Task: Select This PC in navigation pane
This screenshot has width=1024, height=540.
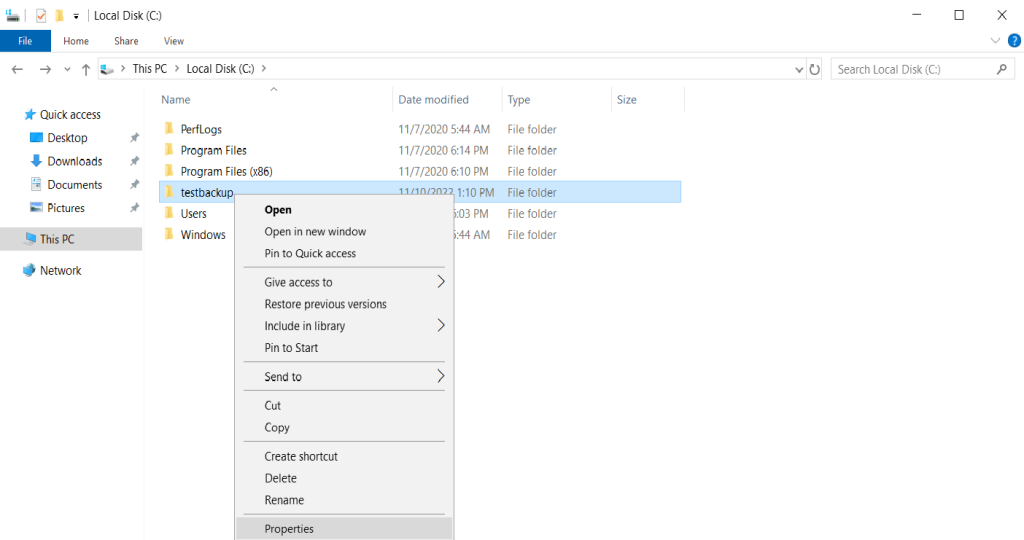Action: 57,239
